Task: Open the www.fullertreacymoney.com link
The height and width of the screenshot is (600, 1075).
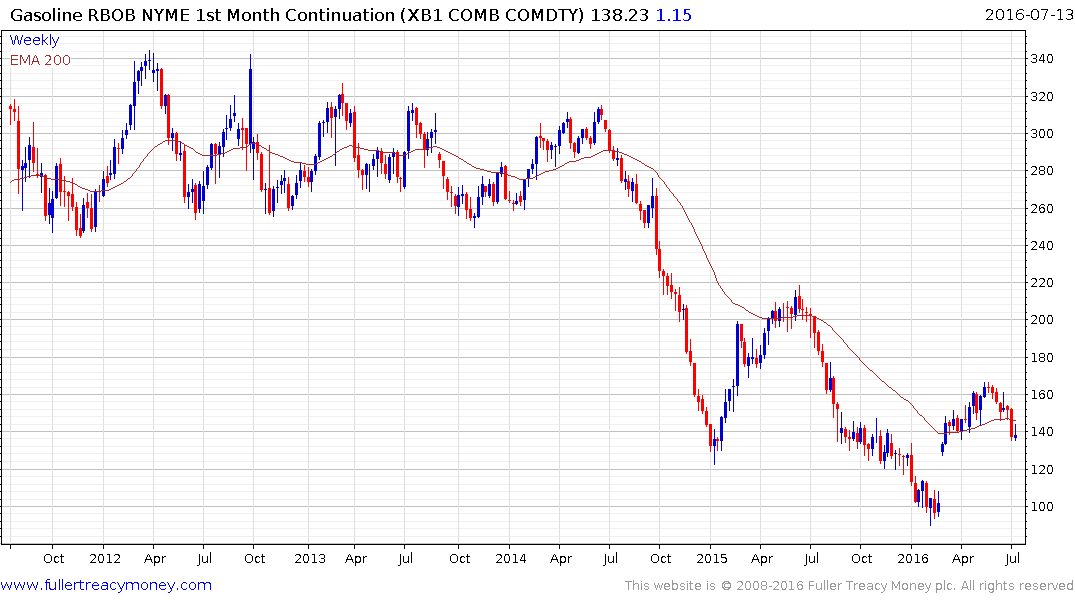Action: tap(106, 585)
